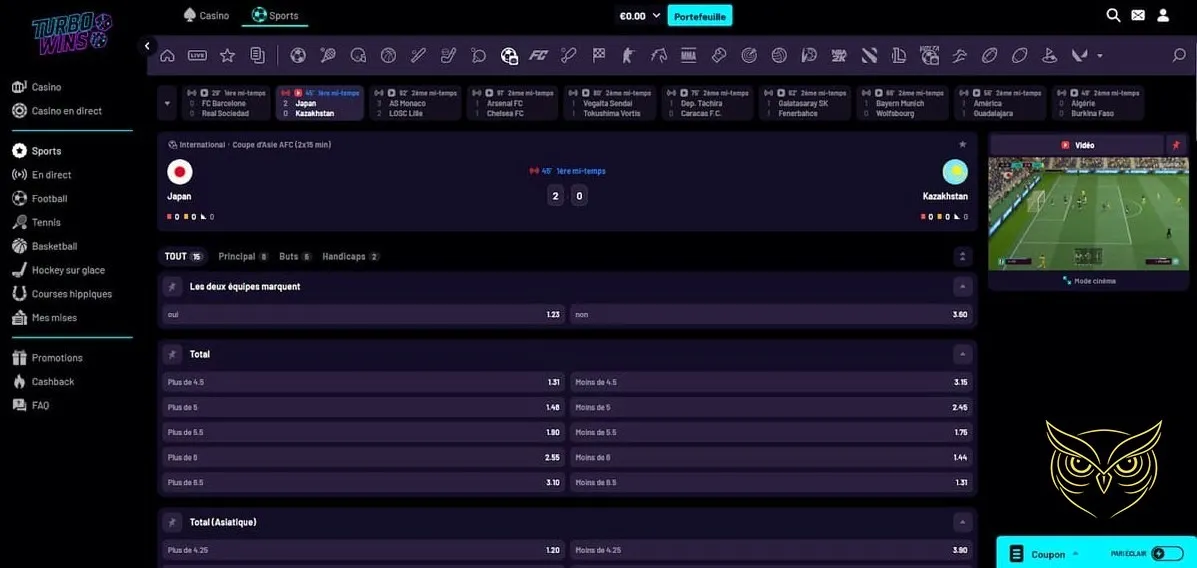Collapse the Total market section

tap(963, 354)
